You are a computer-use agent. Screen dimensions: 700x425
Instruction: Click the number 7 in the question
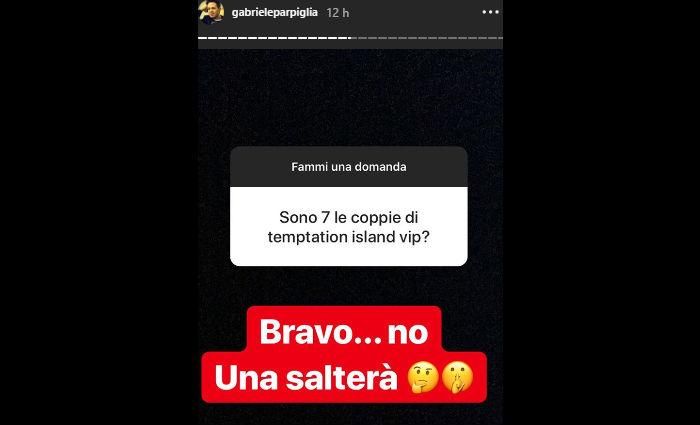(325, 217)
